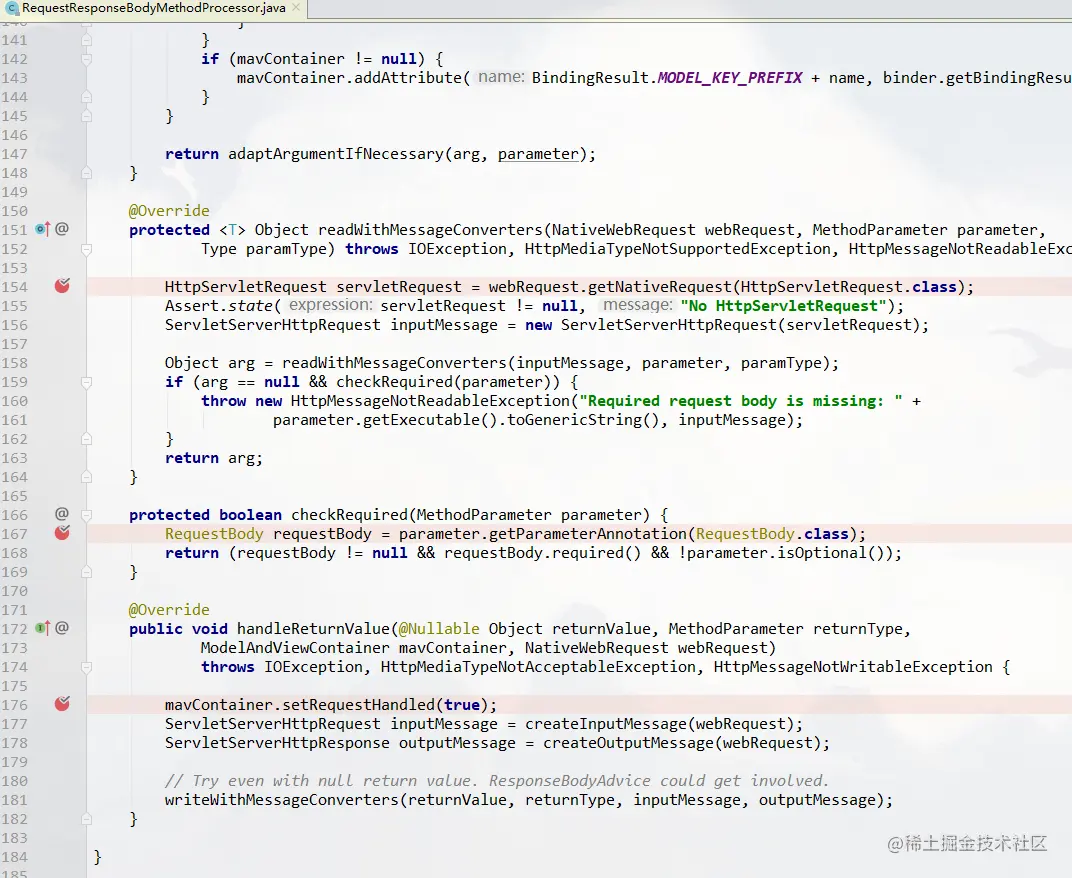Collapse the fold end marker at line 144
Image resolution: width=1072 pixels, height=878 pixels.
[x=86, y=97]
